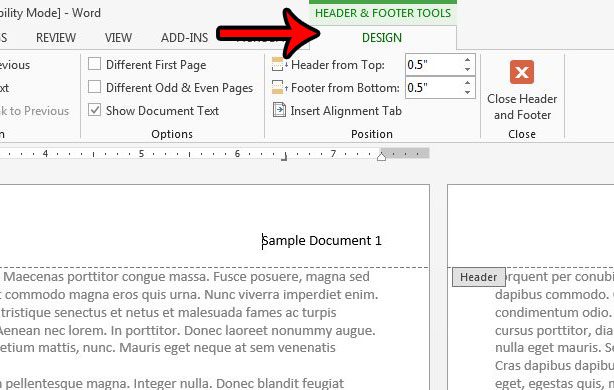Increase Header from Top value with up arrow

coord(468,60)
